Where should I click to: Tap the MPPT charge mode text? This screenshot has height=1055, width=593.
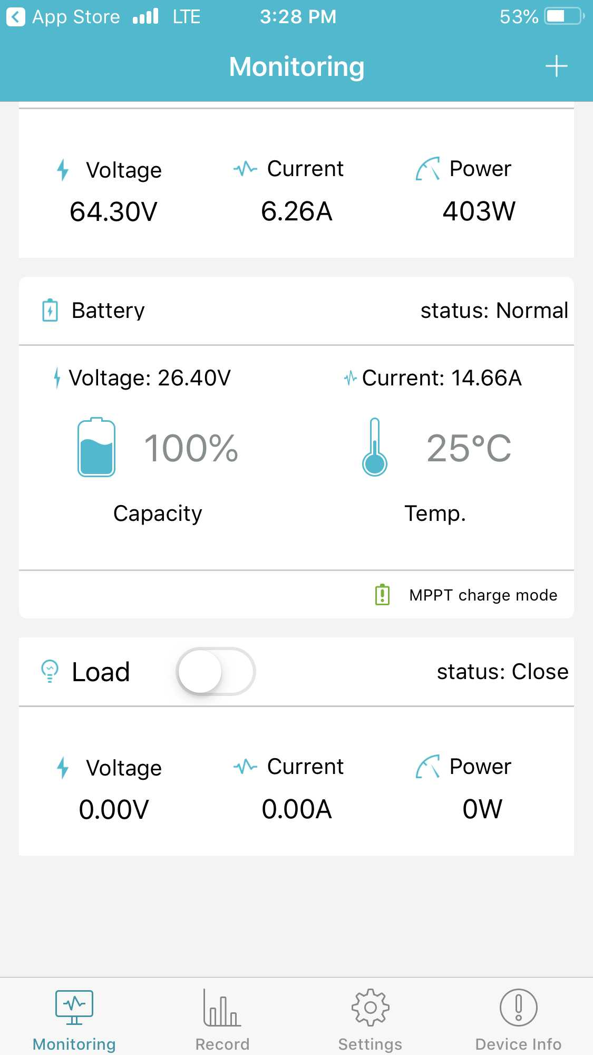coord(483,595)
